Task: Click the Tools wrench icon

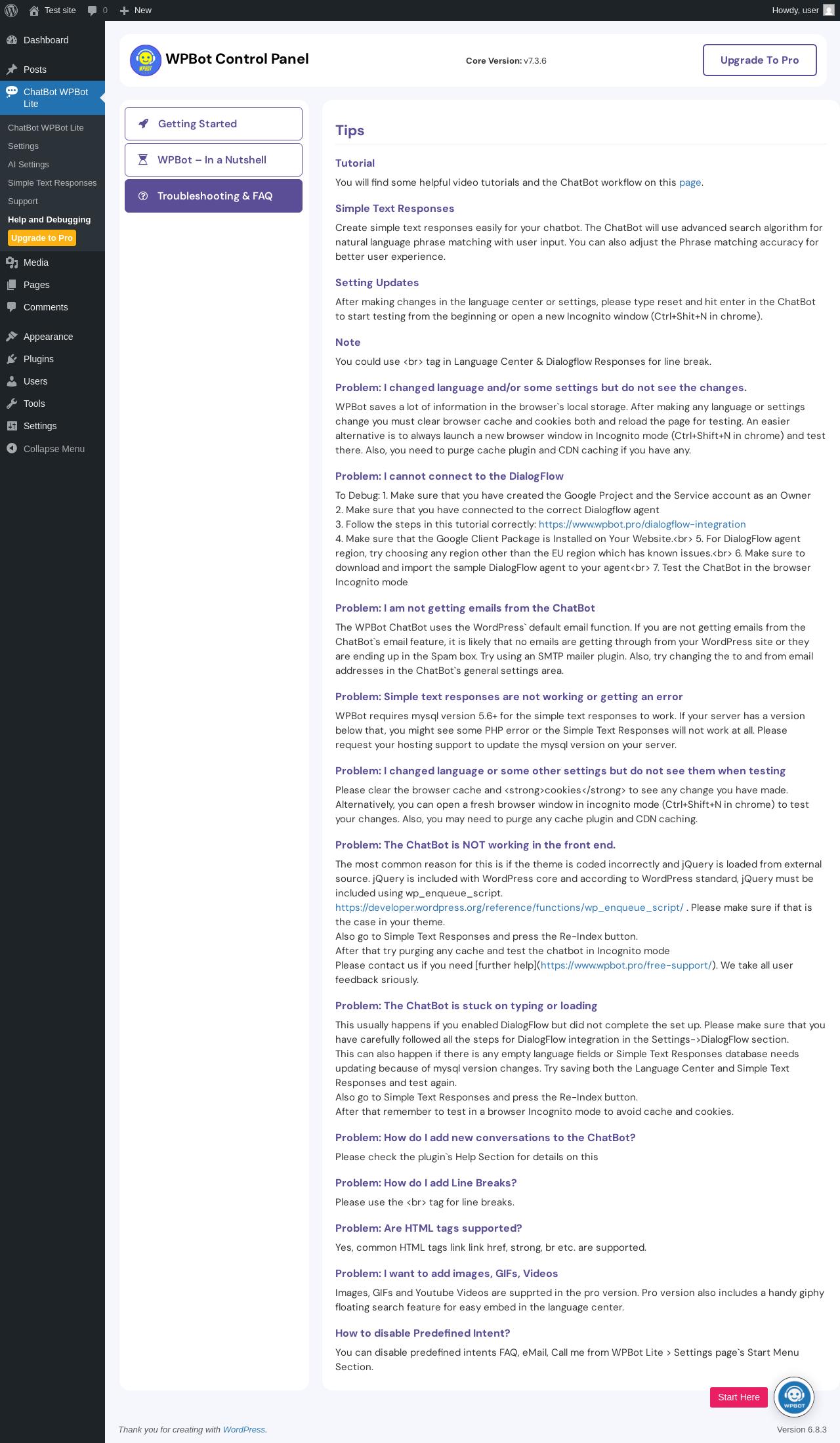Action: tap(12, 404)
